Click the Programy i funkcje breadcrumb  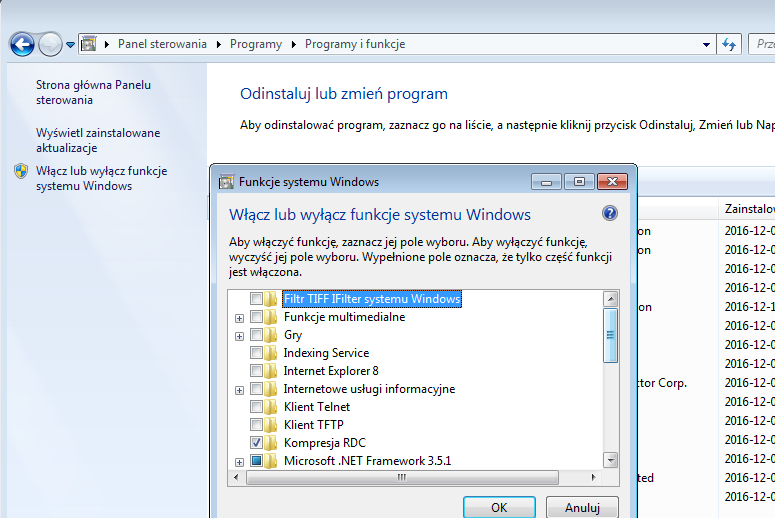(x=355, y=44)
